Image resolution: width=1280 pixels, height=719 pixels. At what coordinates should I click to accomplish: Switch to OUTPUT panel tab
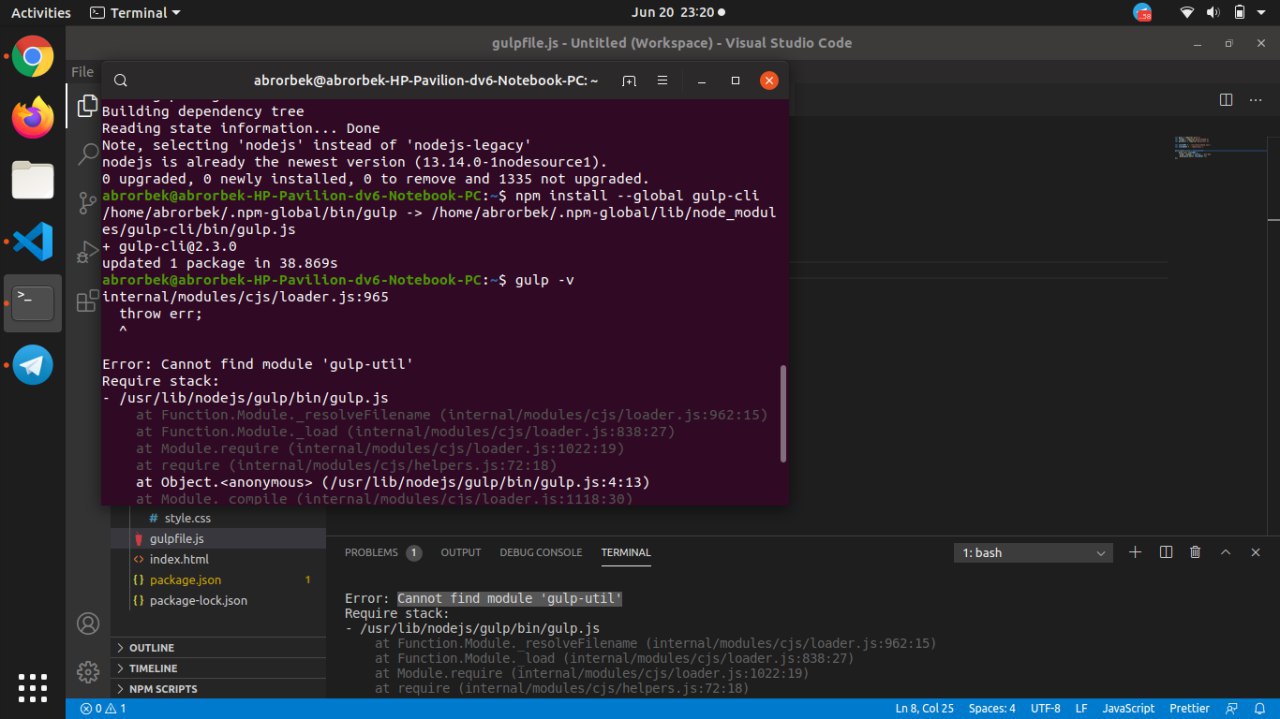pyautogui.click(x=461, y=552)
